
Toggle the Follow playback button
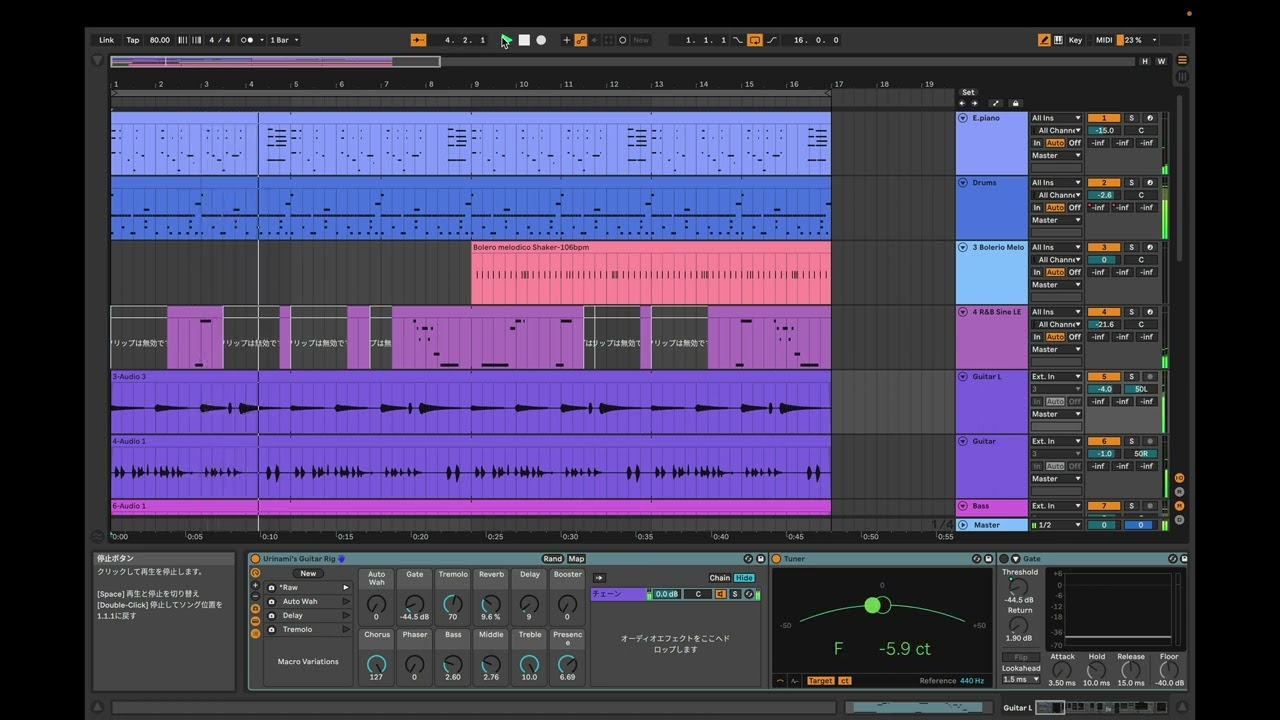pos(419,40)
